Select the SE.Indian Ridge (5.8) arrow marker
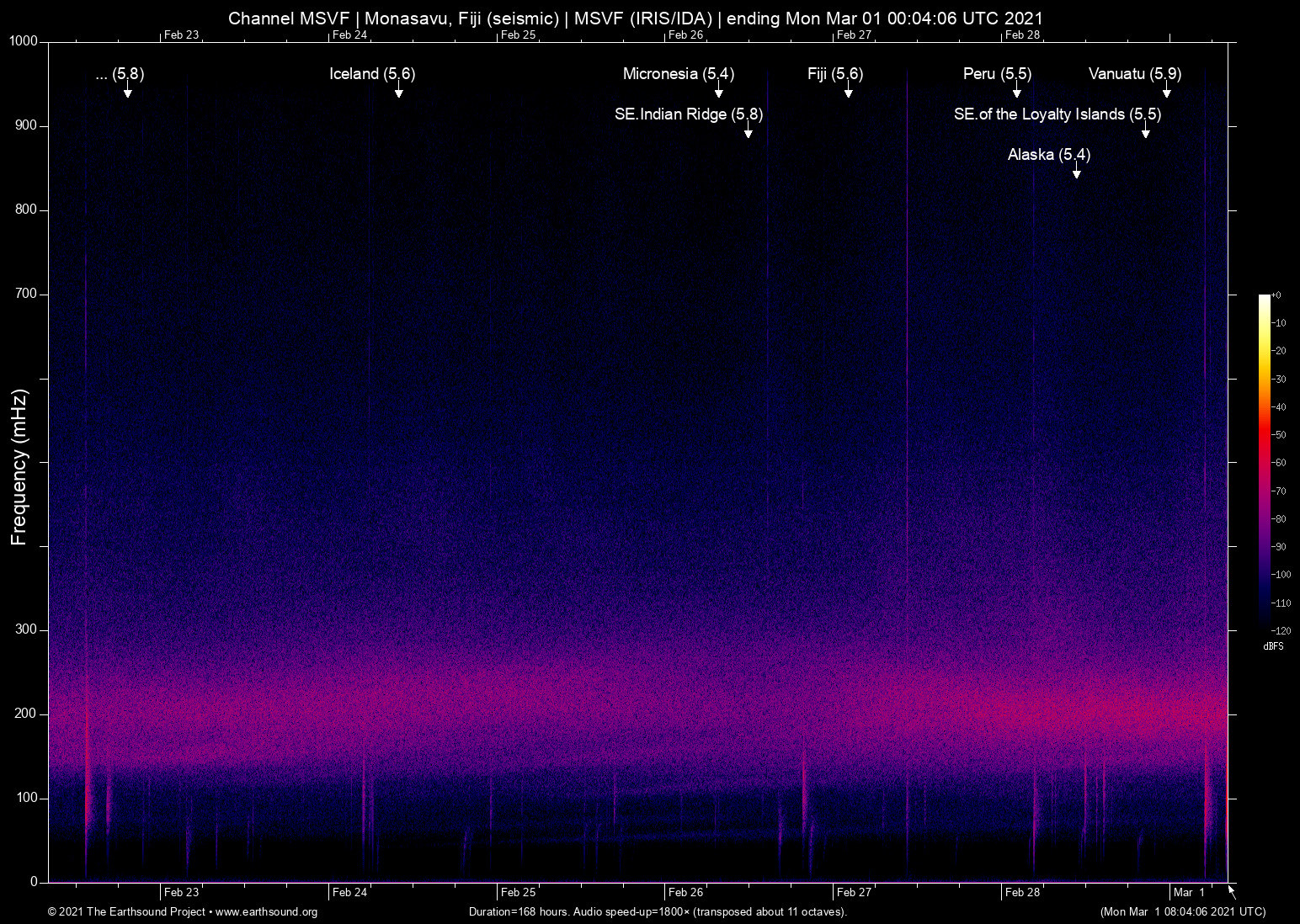 click(748, 132)
